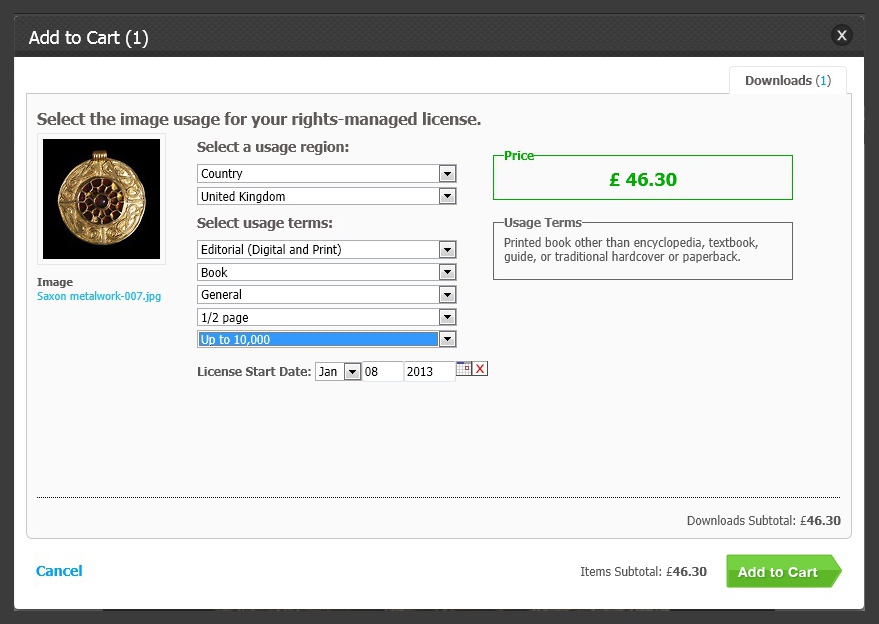Open the Up to 10,000 print run dropdown
Image resolution: width=879 pixels, height=624 pixels.
(x=447, y=340)
